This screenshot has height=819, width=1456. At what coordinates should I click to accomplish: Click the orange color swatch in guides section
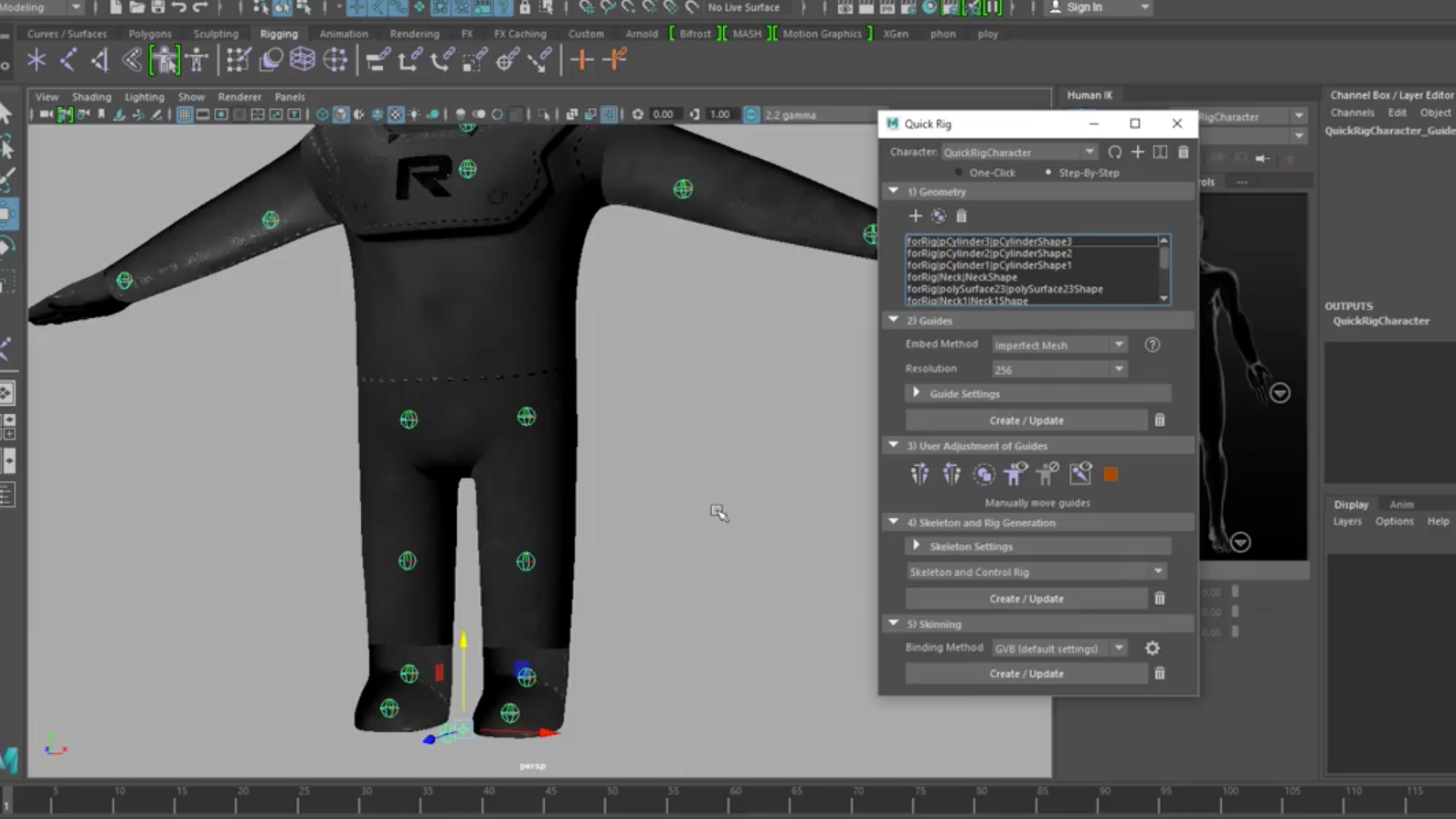(1111, 473)
